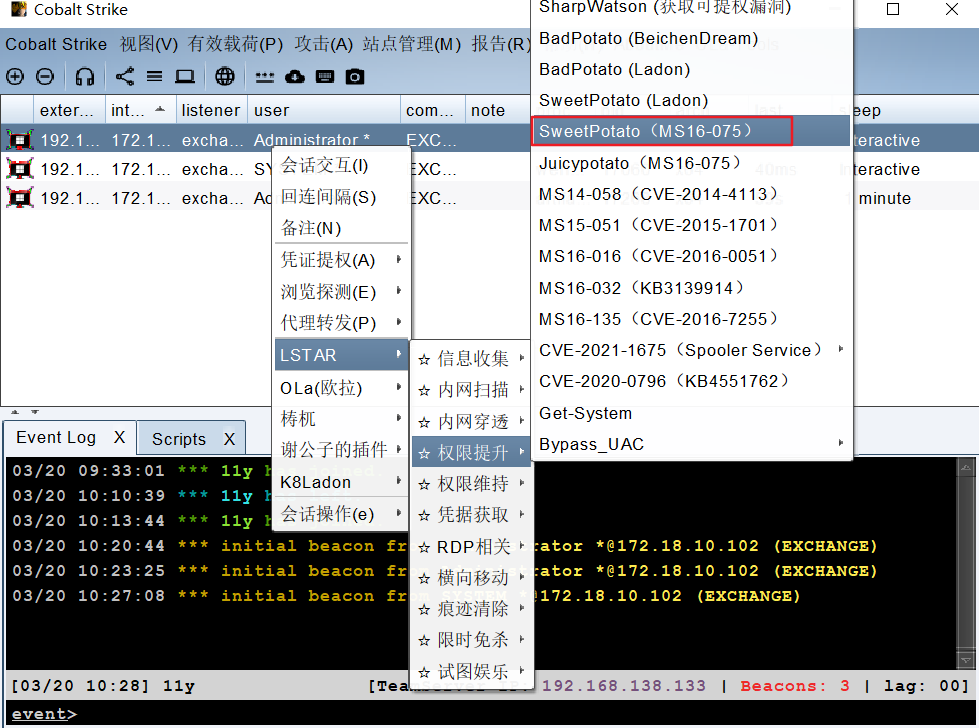Open web globe icon in toolbar
Image resolution: width=979 pixels, height=728 pixels.
(225, 77)
